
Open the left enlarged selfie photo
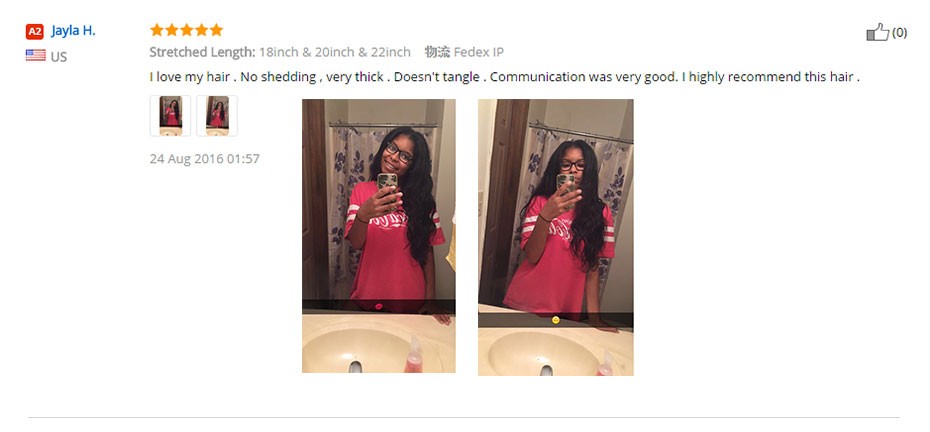(x=379, y=236)
